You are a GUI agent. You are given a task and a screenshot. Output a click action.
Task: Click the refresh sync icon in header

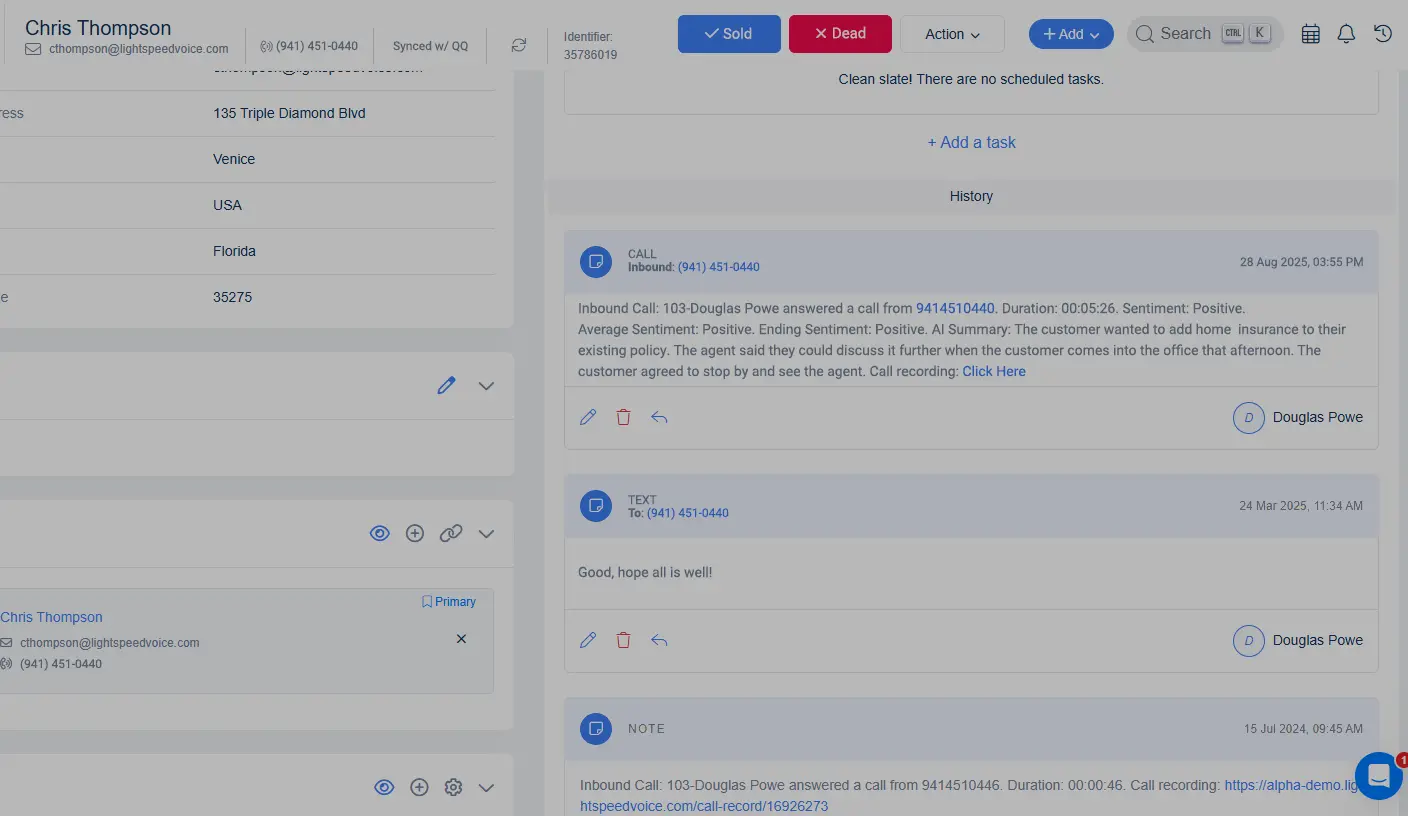coord(518,45)
